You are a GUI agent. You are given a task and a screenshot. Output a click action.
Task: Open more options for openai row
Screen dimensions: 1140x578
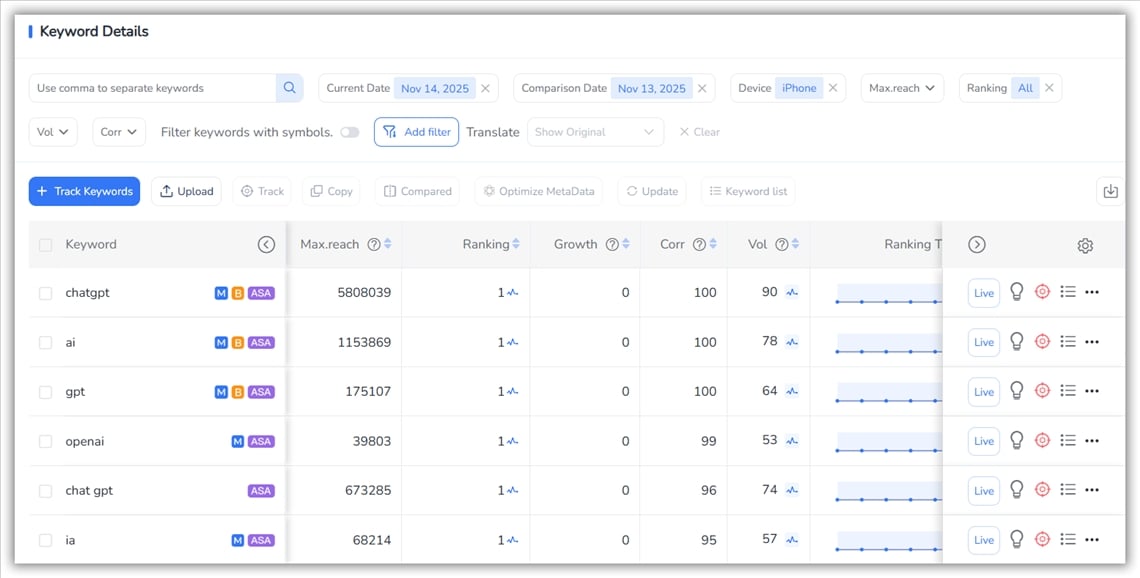(1092, 441)
